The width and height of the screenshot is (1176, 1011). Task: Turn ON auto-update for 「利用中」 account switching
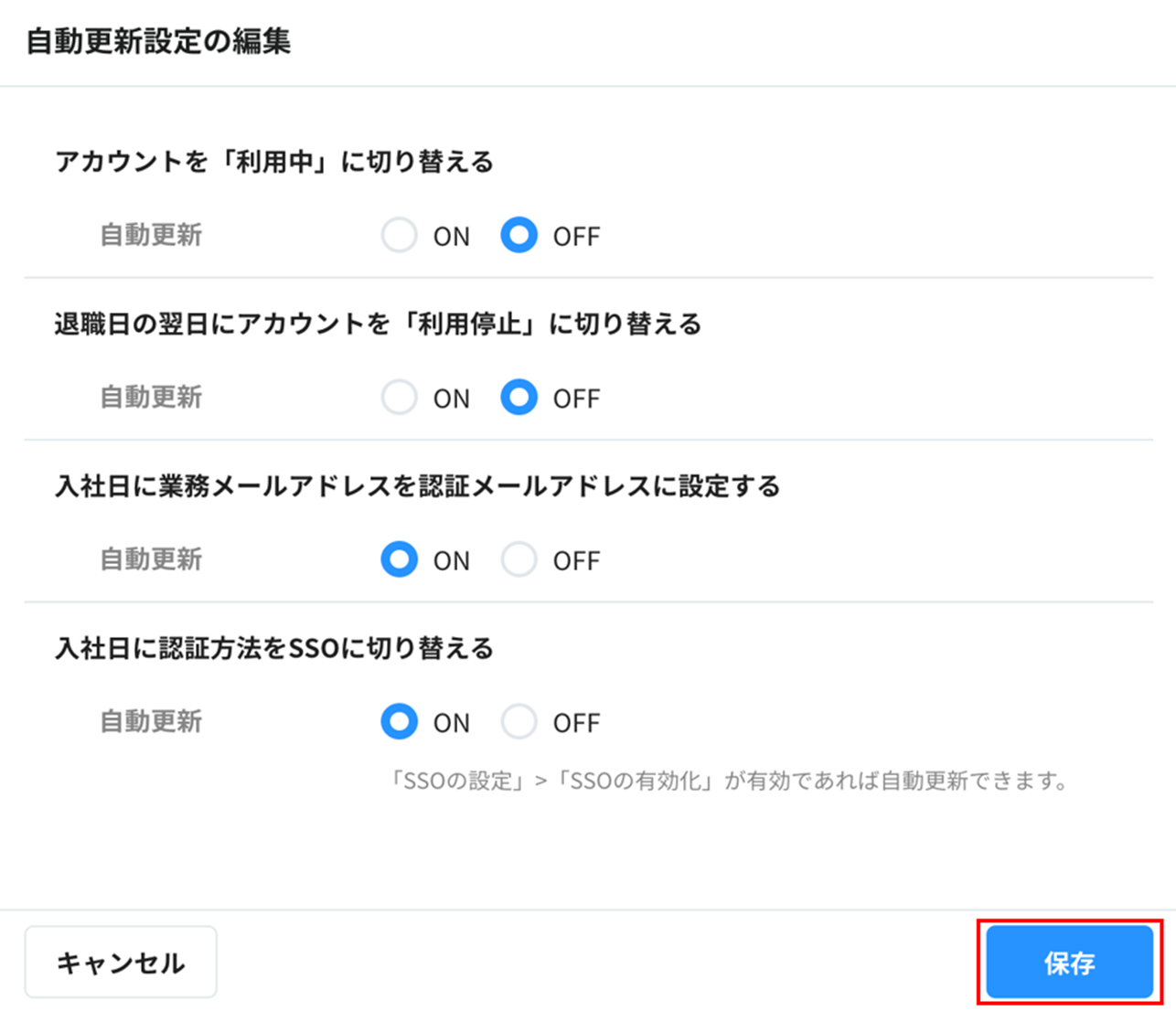point(400,236)
